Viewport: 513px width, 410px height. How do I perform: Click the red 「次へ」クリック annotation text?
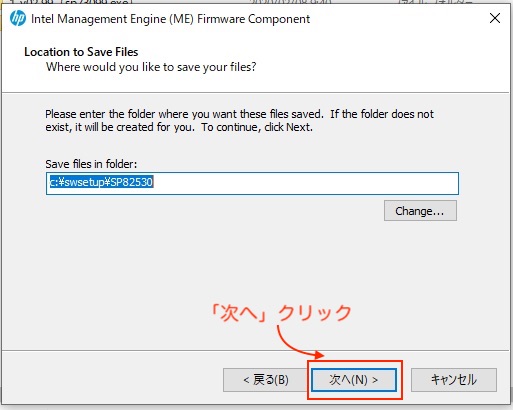coord(282,313)
